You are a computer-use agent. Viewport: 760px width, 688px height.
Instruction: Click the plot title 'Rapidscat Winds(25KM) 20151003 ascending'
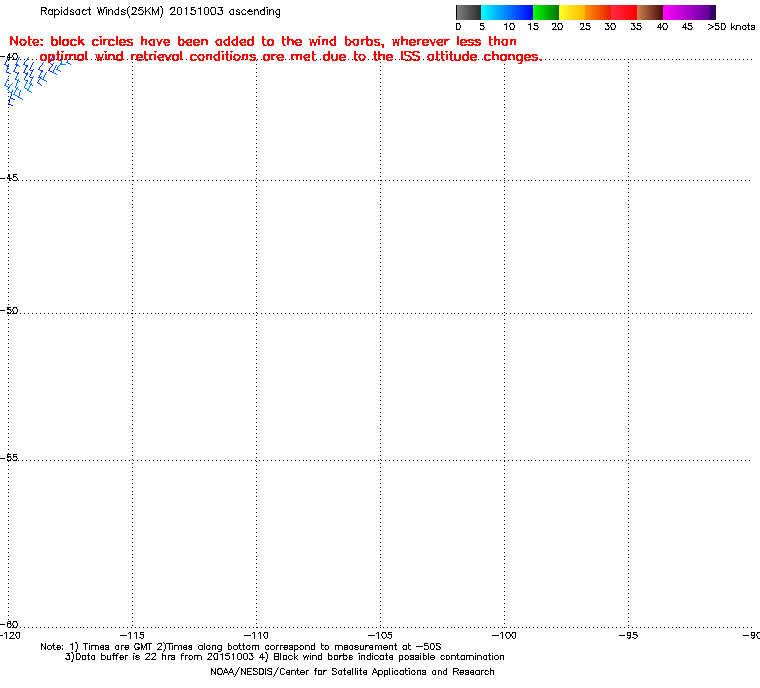(x=160, y=11)
